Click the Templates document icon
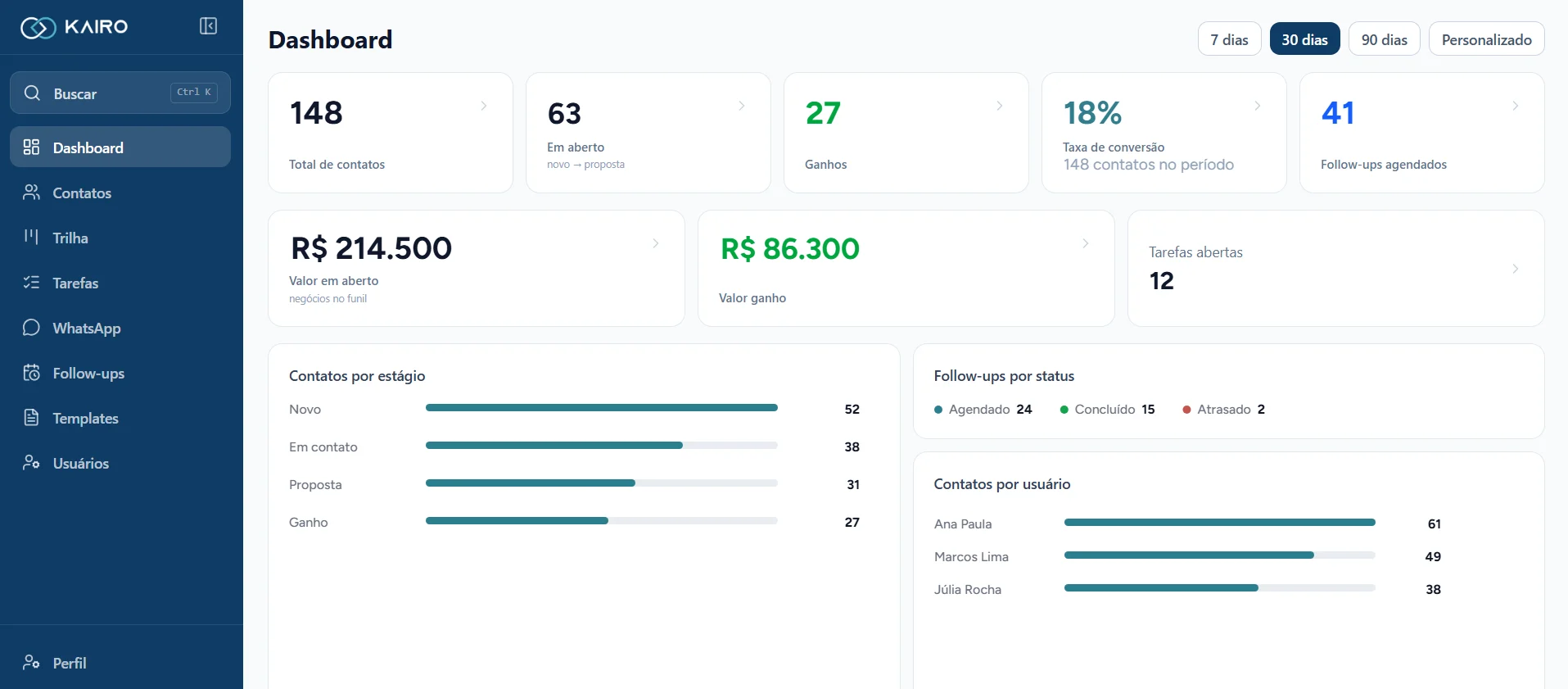The width and height of the screenshot is (1568, 689). (x=31, y=417)
